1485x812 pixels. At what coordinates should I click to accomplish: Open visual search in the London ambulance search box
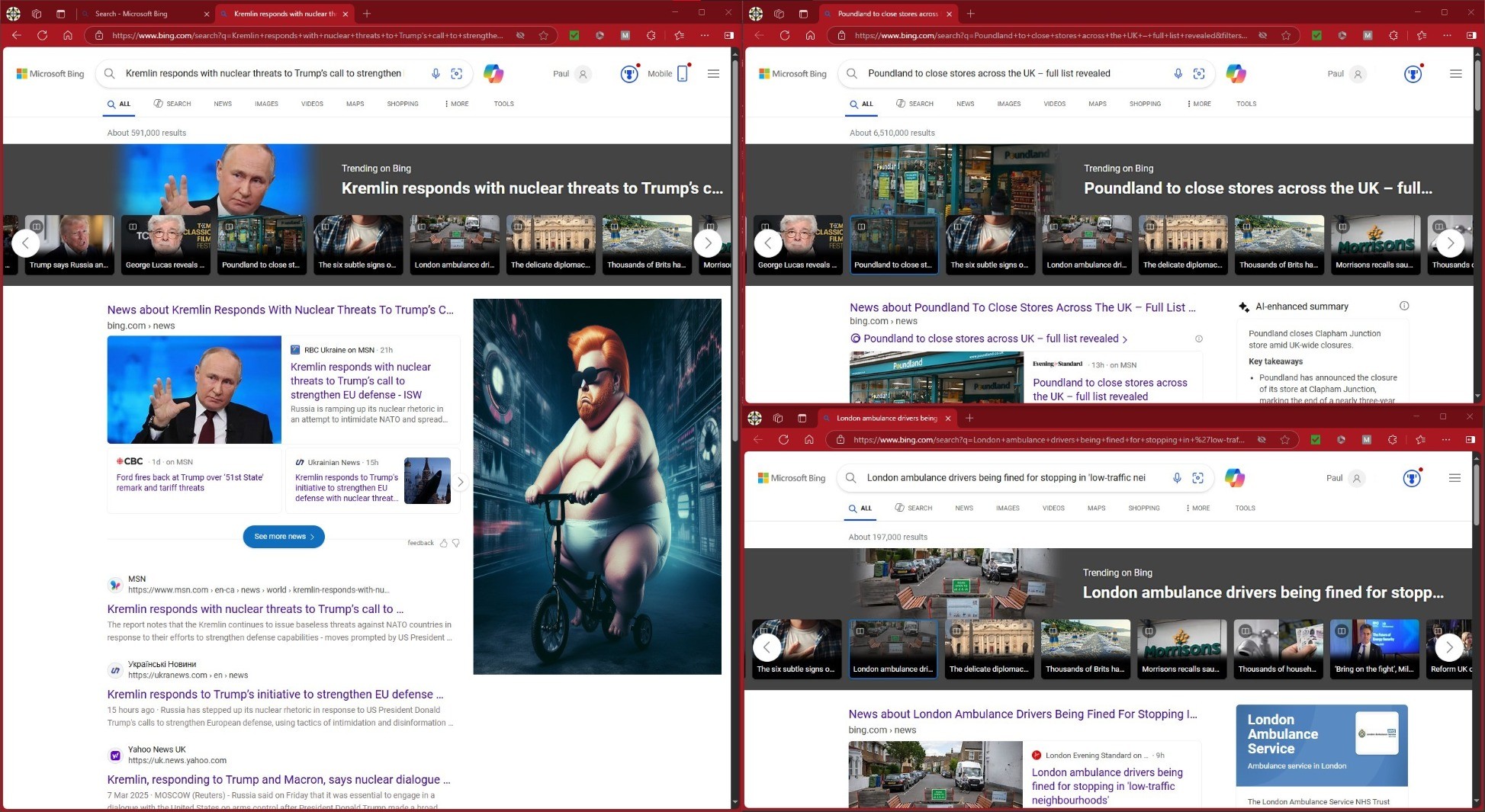[x=1197, y=478]
